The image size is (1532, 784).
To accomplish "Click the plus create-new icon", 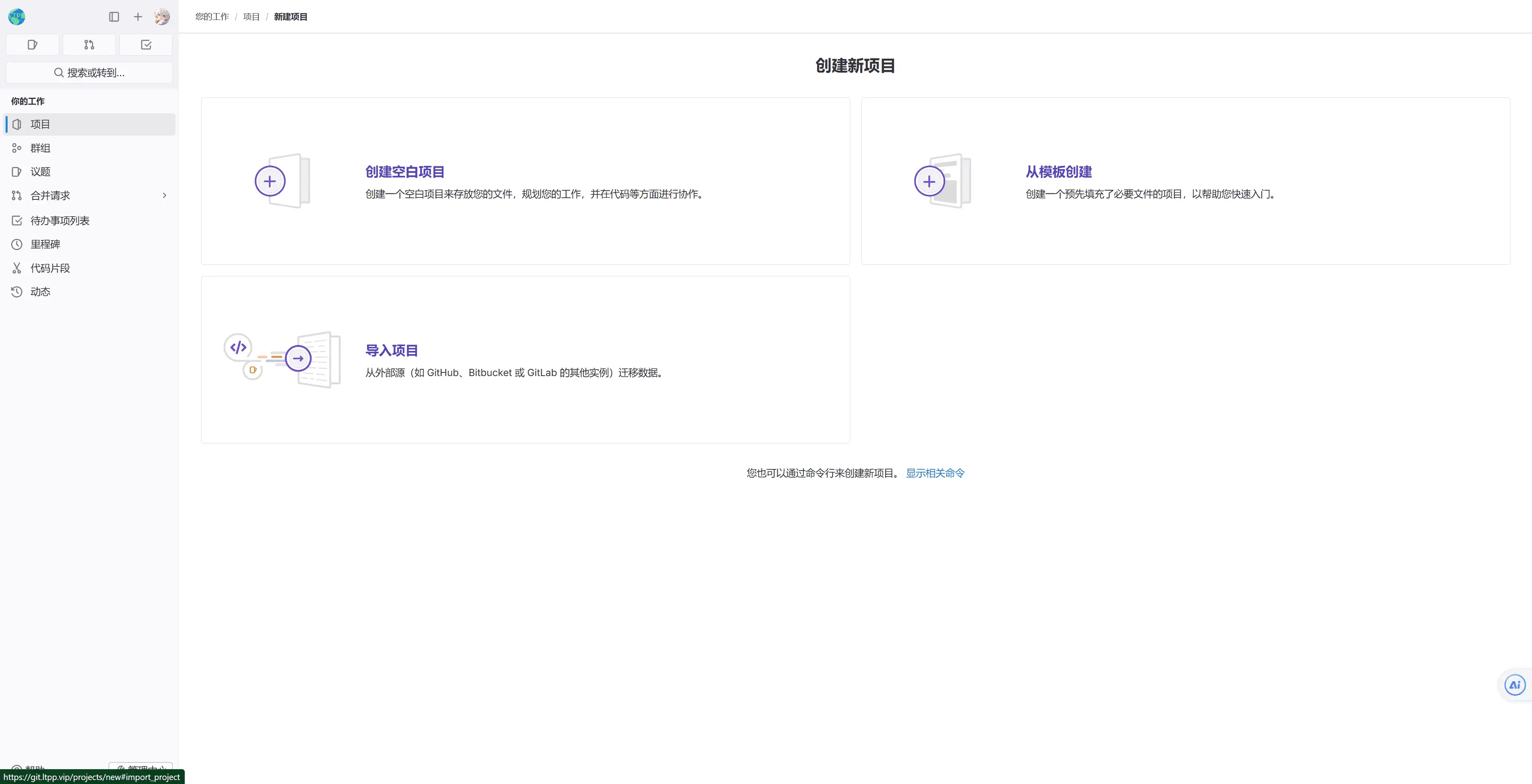I will (x=138, y=17).
